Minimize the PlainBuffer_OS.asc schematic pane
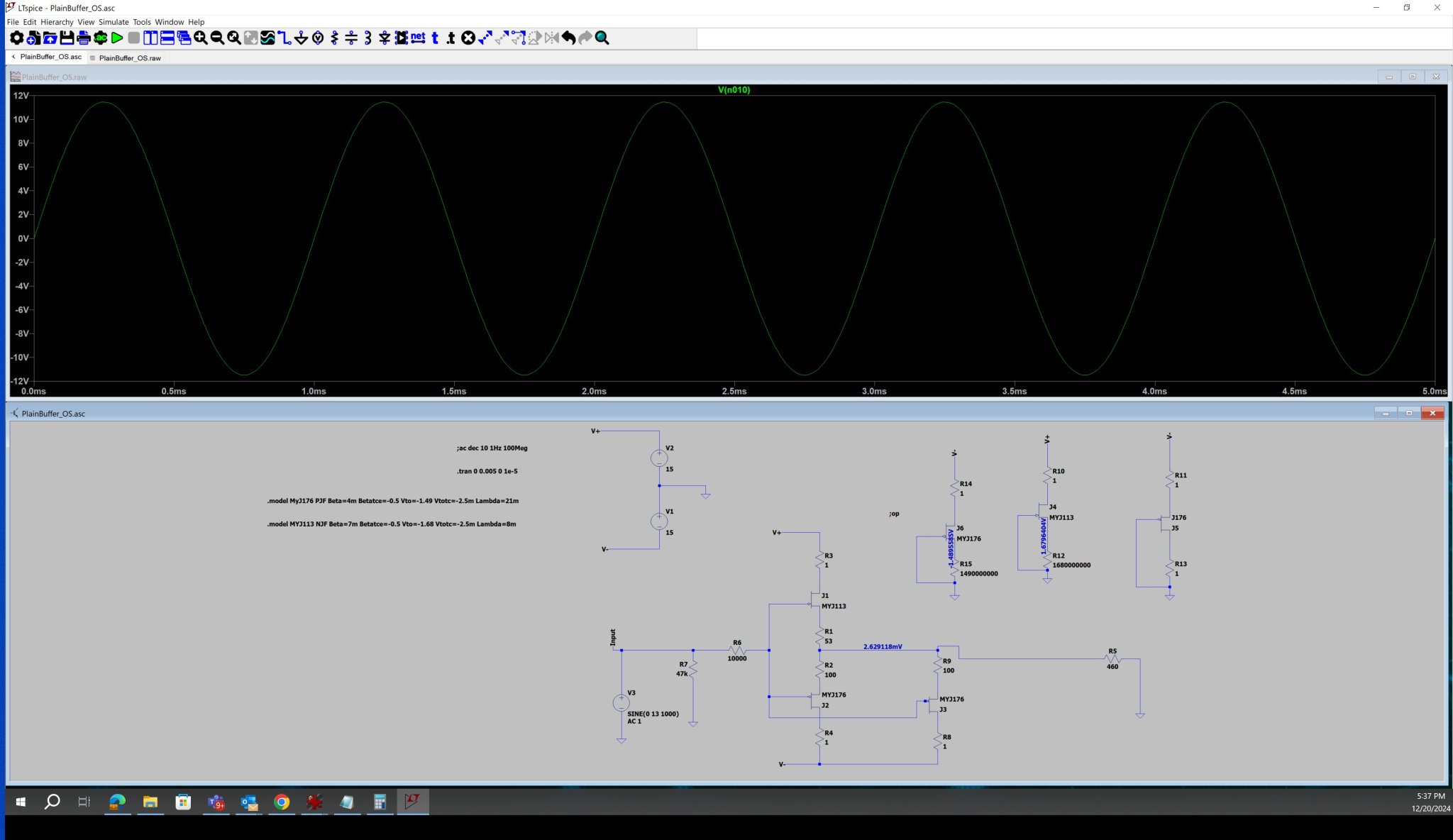This screenshot has height=840, width=1453. click(x=1386, y=413)
